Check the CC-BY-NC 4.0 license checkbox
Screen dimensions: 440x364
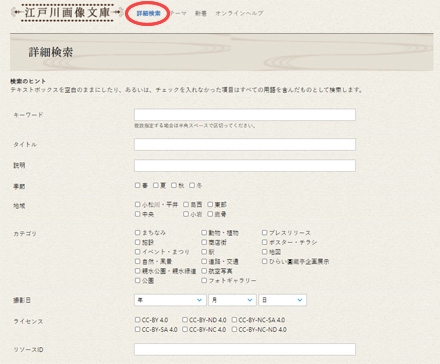185,329
